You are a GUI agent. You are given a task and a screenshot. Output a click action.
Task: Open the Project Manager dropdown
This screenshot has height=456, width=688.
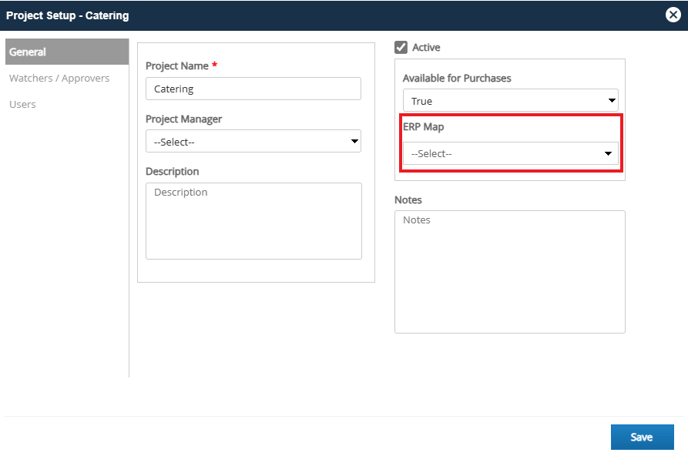[x=253, y=141]
